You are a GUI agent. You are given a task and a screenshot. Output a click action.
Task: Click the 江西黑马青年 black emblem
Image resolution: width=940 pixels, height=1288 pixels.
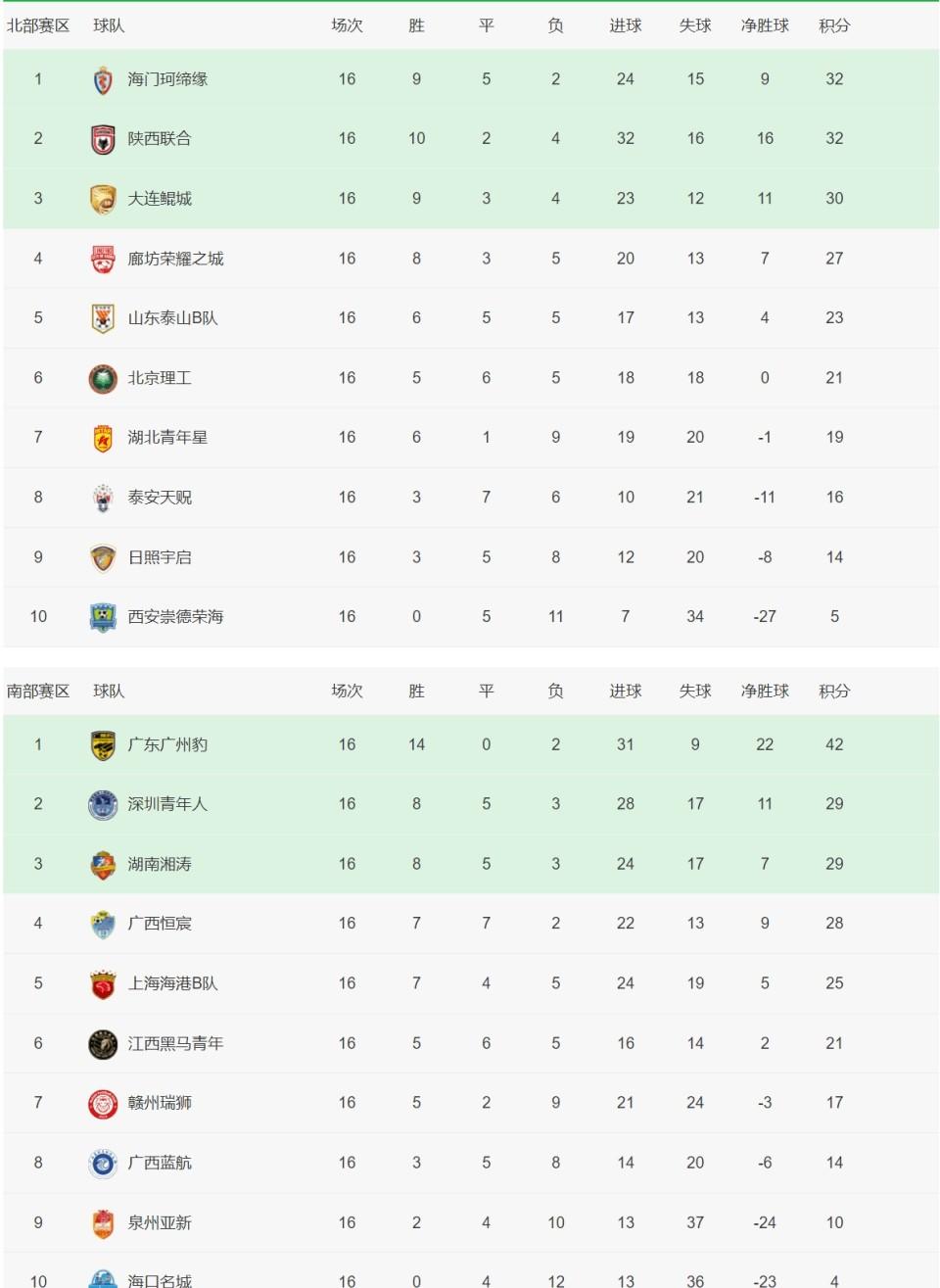point(103,1044)
